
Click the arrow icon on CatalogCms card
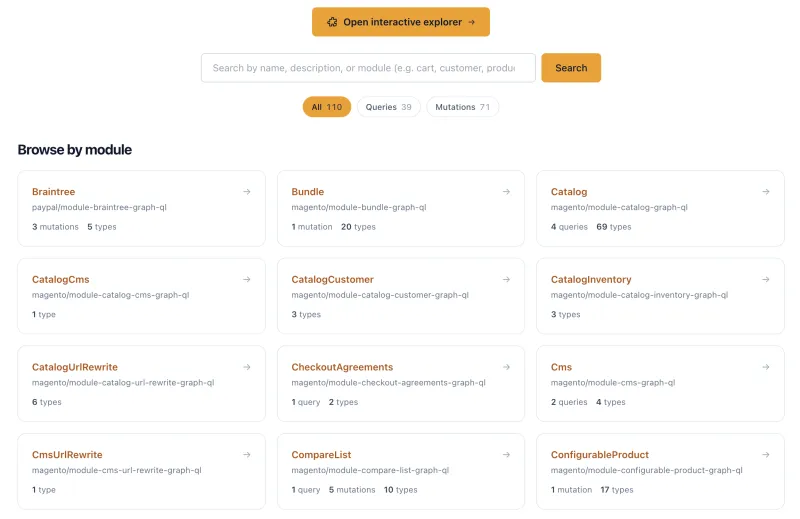click(x=247, y=280)
